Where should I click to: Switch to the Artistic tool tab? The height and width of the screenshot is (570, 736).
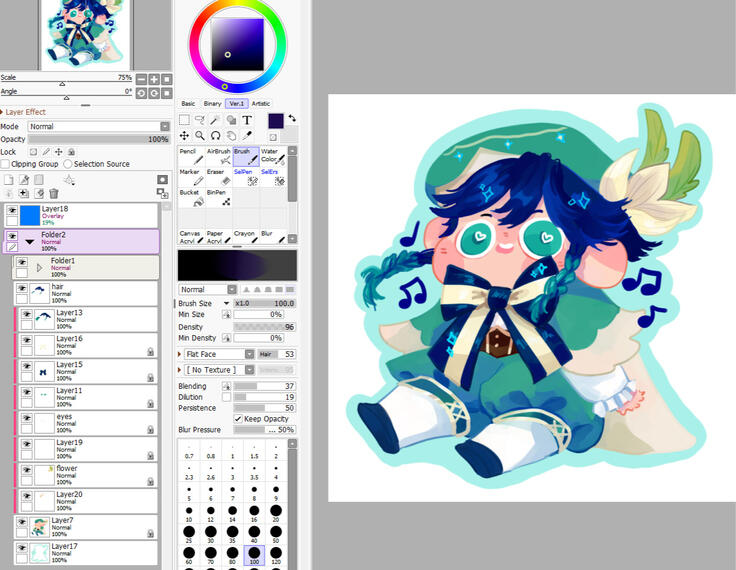coord(261,103)
